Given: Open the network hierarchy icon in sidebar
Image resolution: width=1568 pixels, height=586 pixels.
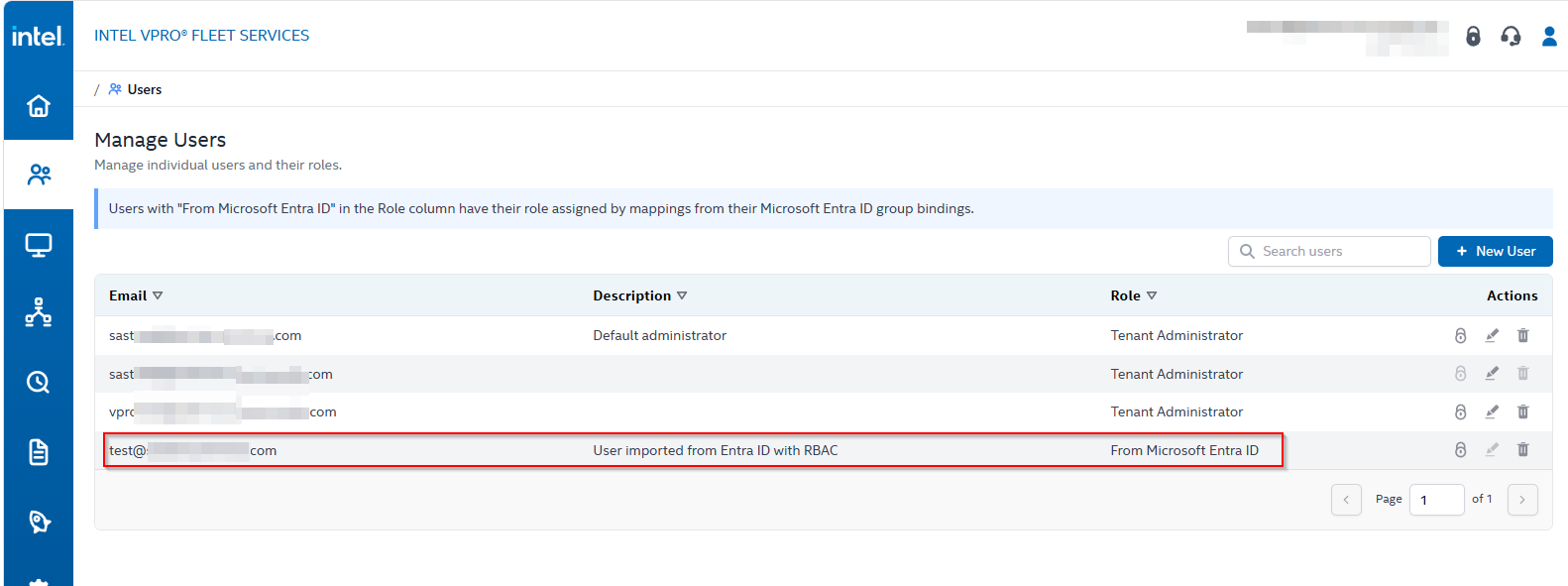Looking at the screenshot, I should click(39, 312).
